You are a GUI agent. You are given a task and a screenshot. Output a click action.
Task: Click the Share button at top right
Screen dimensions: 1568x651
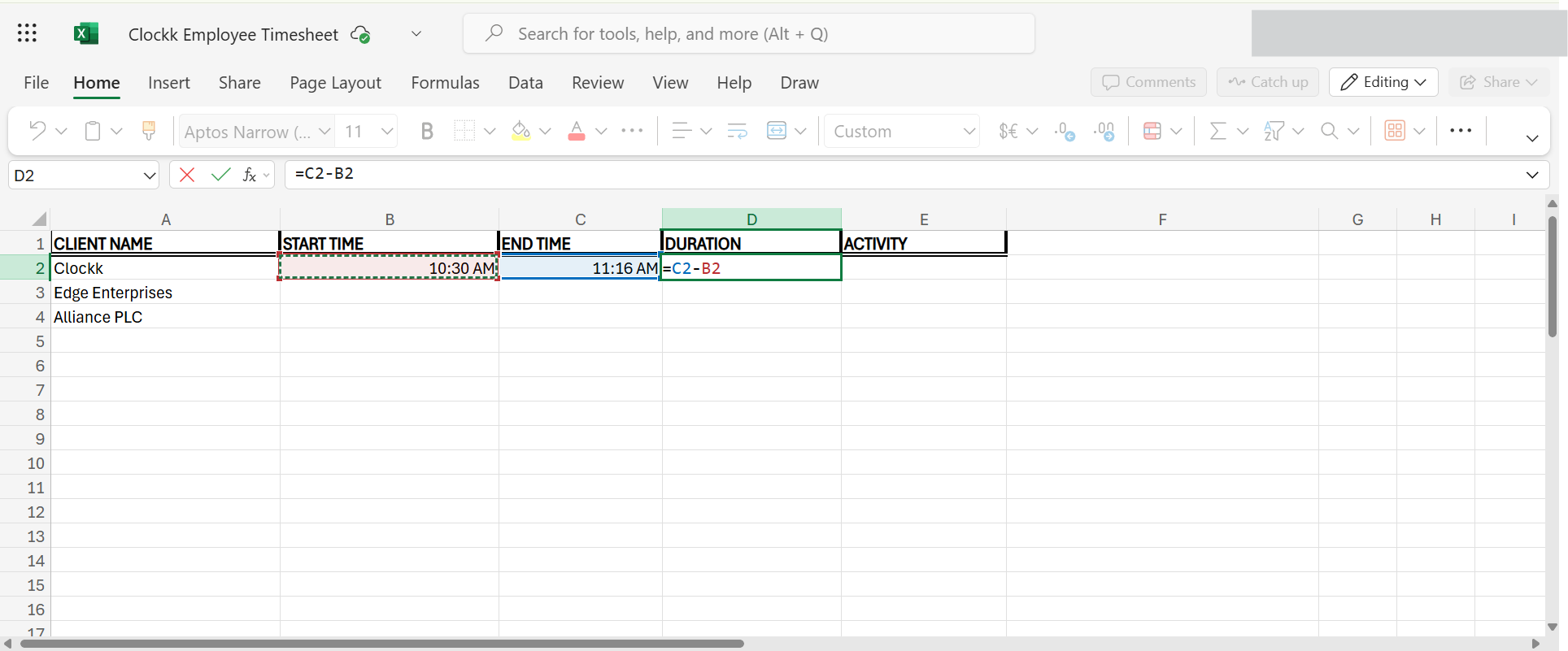coord(1498,82)
